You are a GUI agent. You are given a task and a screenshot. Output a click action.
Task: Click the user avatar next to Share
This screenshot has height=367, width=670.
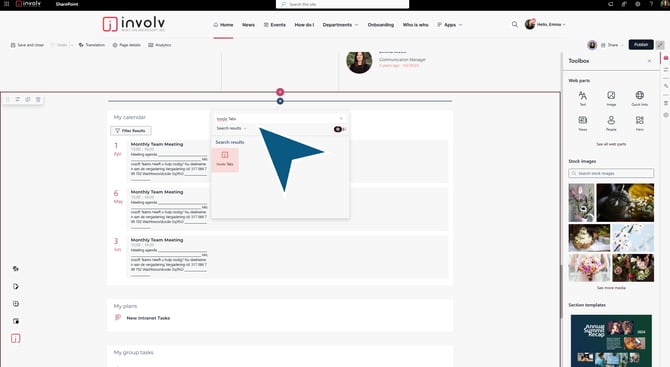592,45
